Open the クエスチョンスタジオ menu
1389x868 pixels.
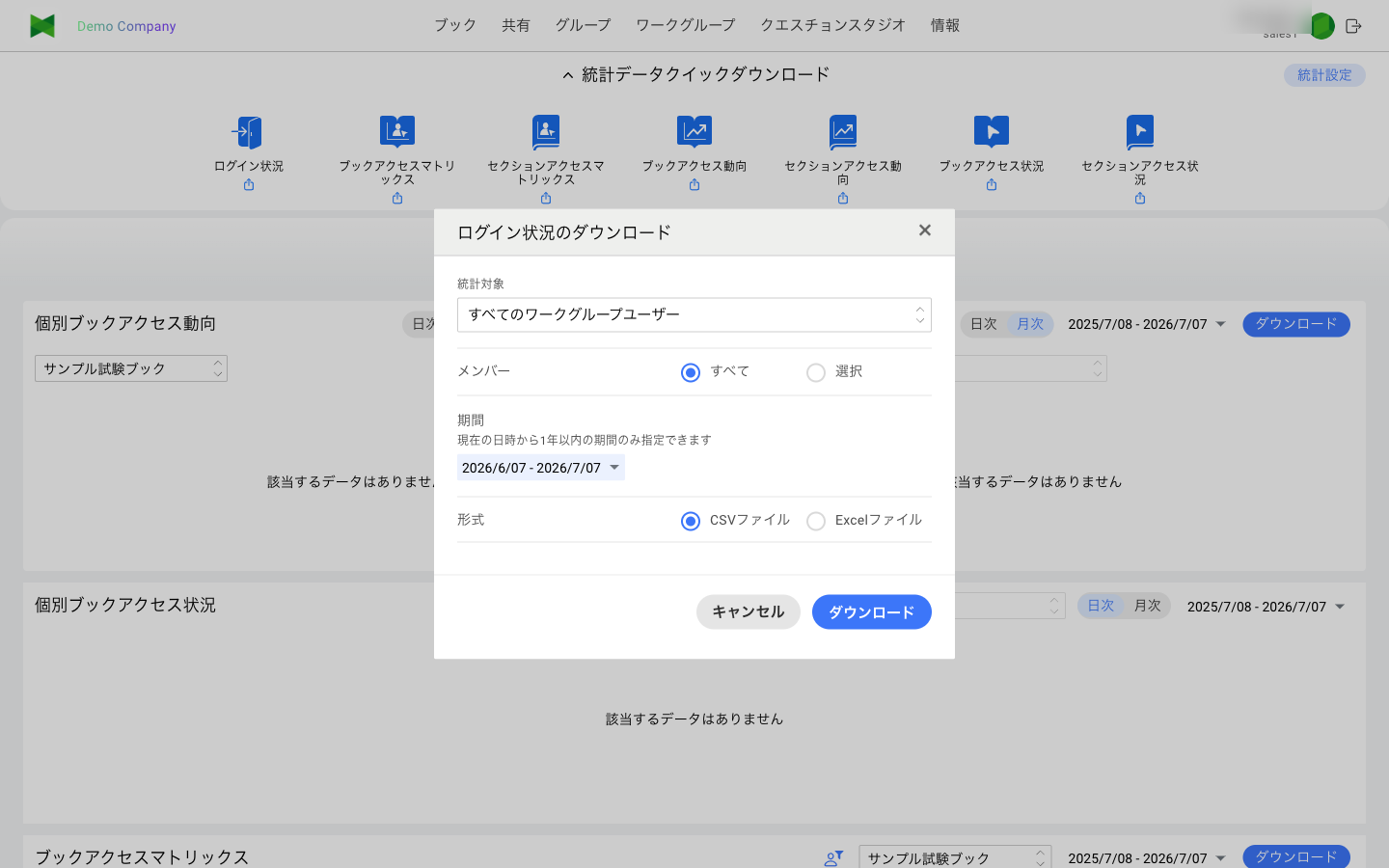click(833, 25)
